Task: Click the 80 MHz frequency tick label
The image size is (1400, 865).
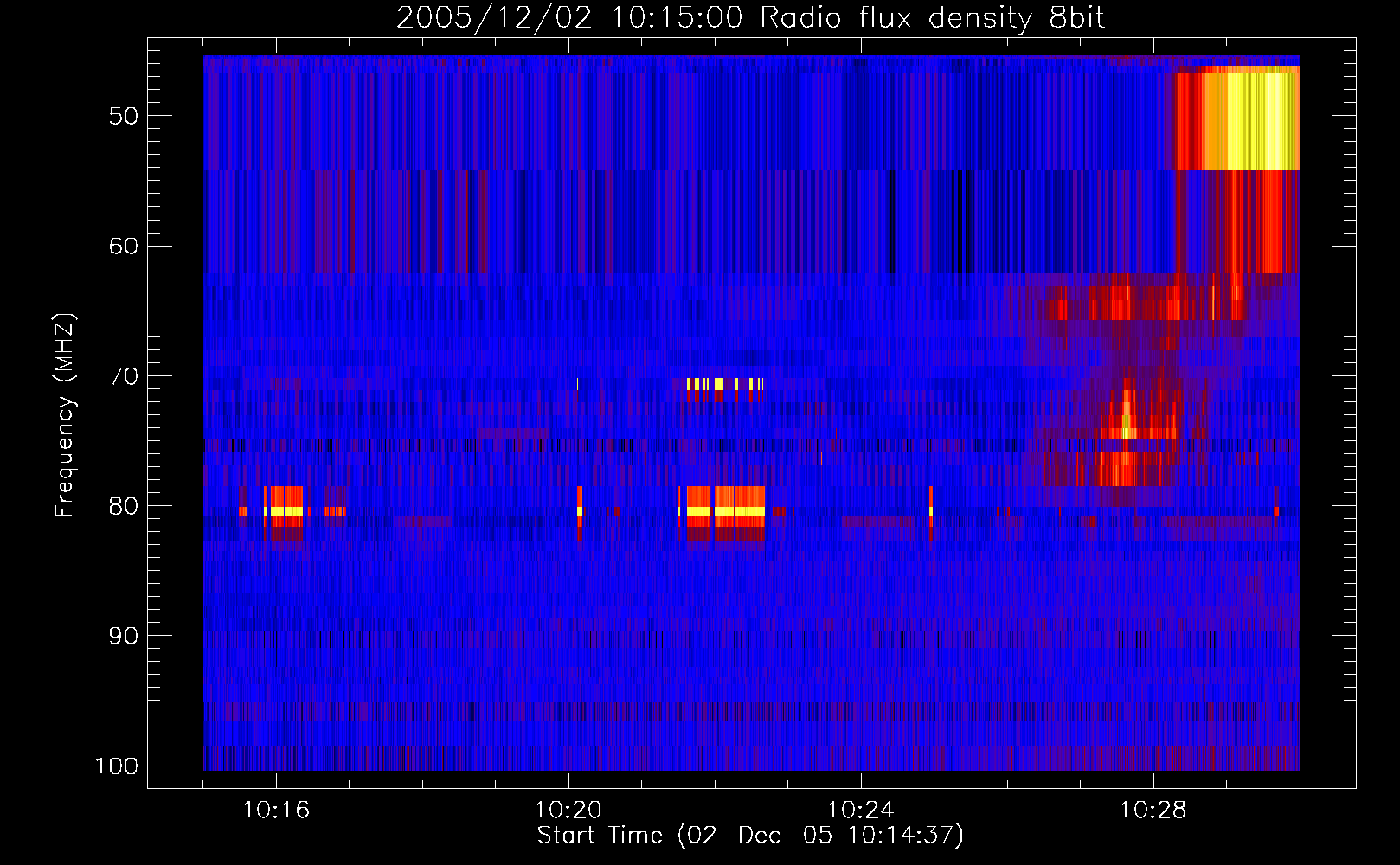Action: (x=124, y=506)
